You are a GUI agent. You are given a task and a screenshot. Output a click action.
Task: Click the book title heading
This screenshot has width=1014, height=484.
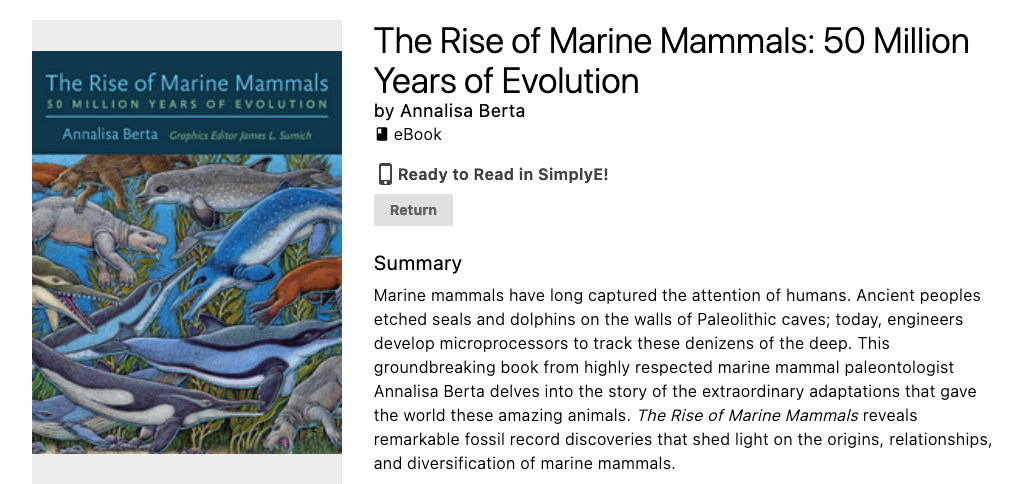point(671,61)
